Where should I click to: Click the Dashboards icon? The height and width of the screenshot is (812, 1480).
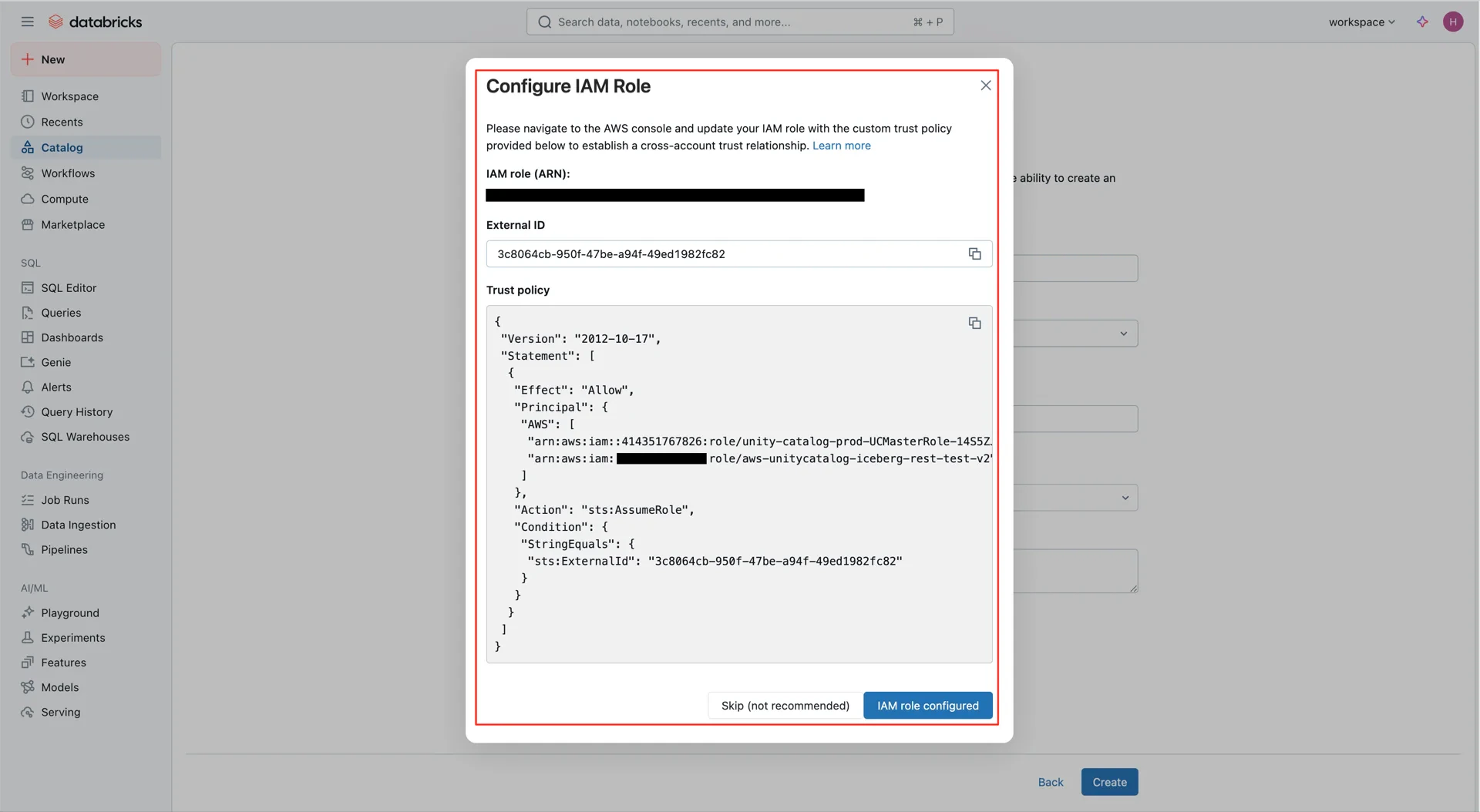[x=28, y=337]
